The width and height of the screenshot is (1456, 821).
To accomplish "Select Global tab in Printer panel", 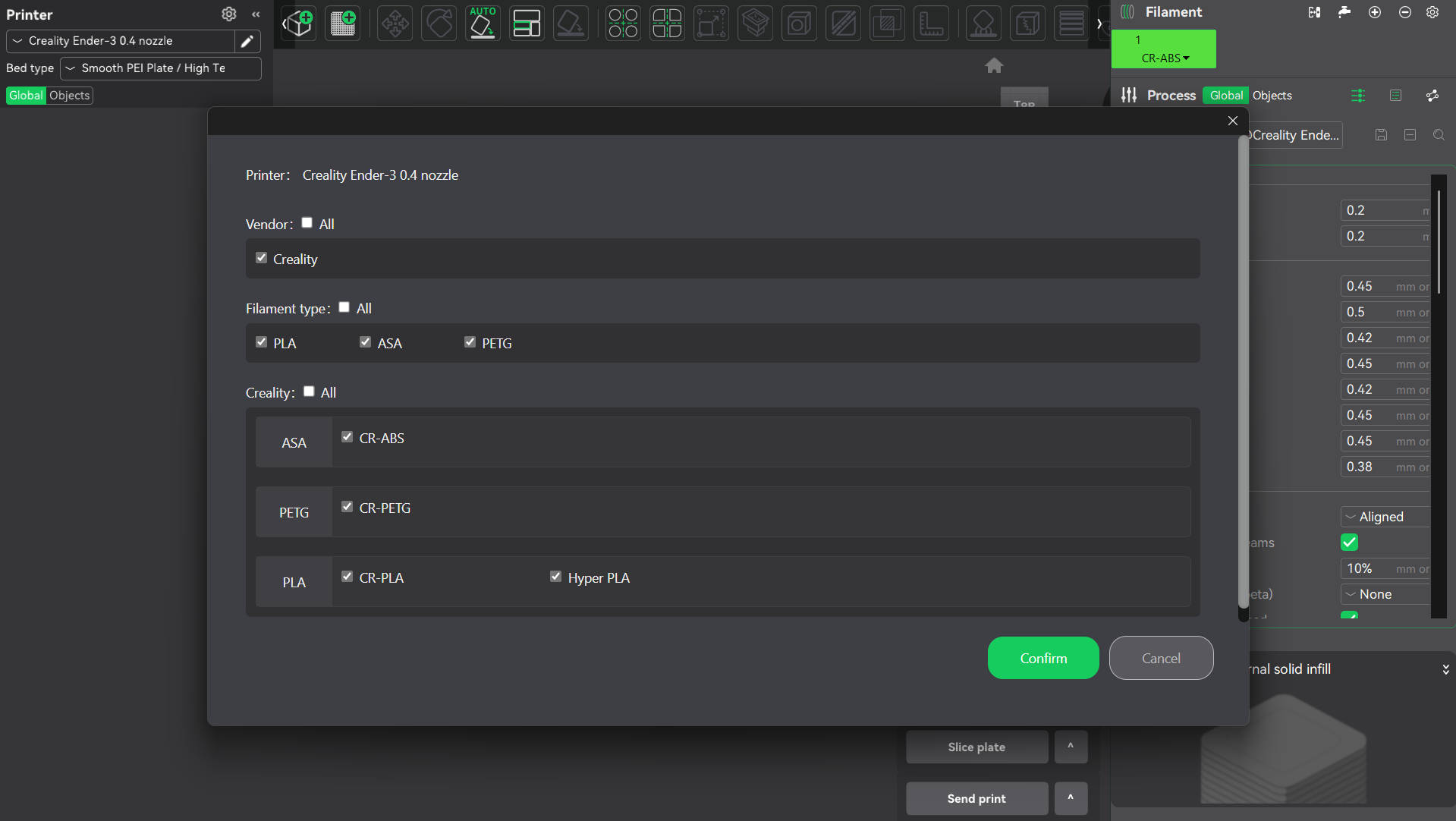I will coord(26,96).
